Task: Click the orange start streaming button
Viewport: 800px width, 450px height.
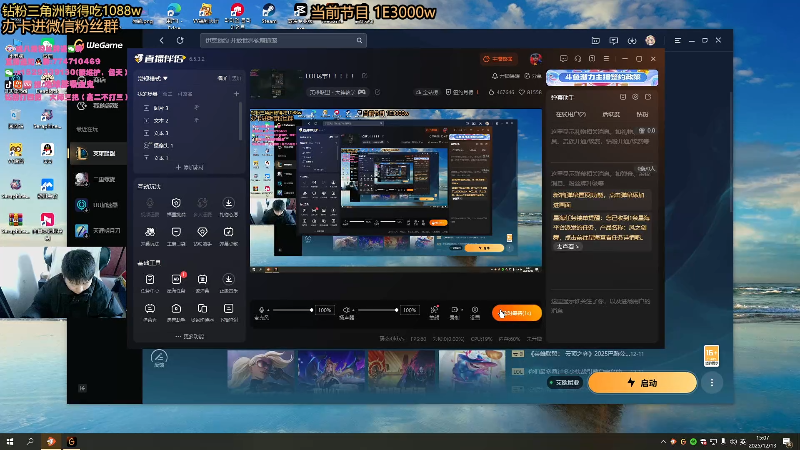Action: click(x=517, y=313)
